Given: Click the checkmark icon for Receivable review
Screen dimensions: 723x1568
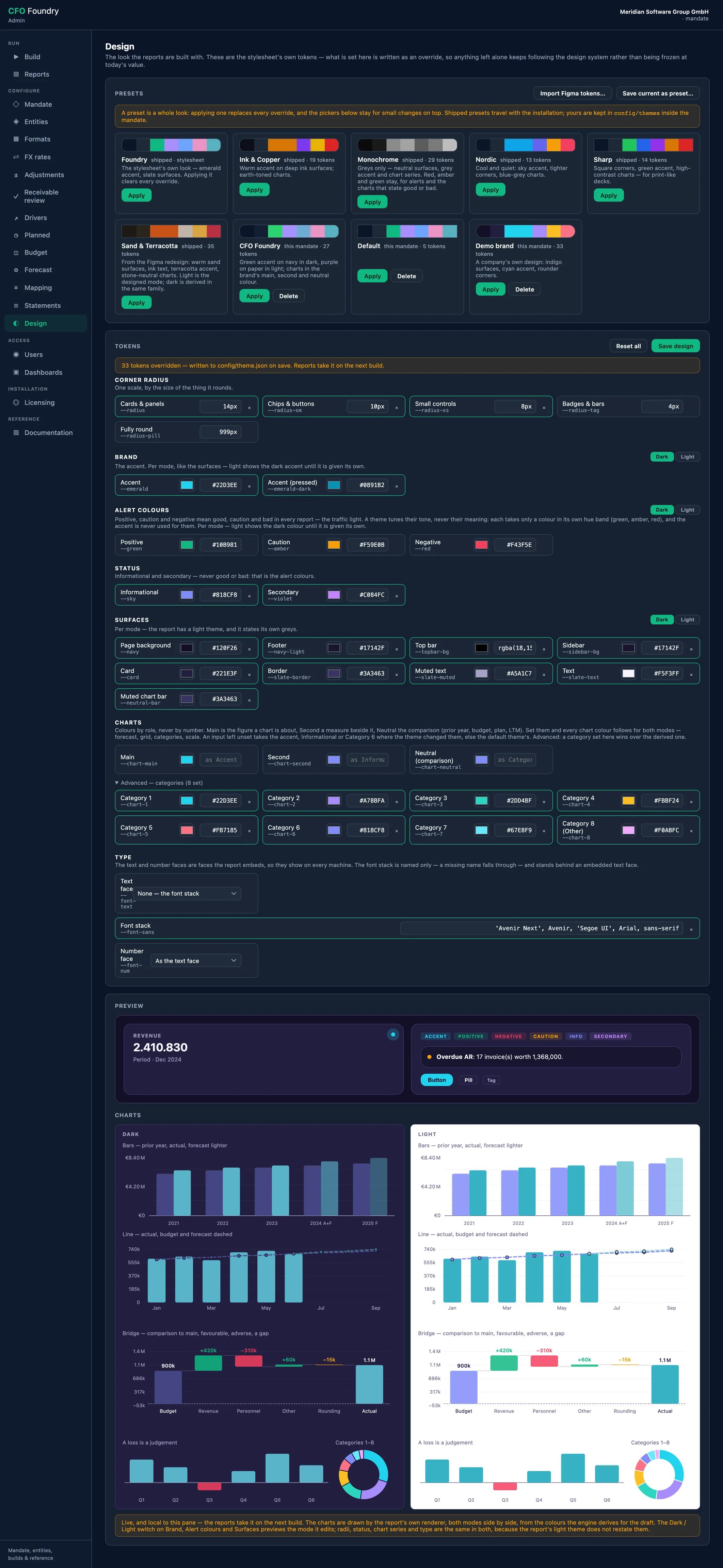Looking at the screenshot, I should (16, 196).
